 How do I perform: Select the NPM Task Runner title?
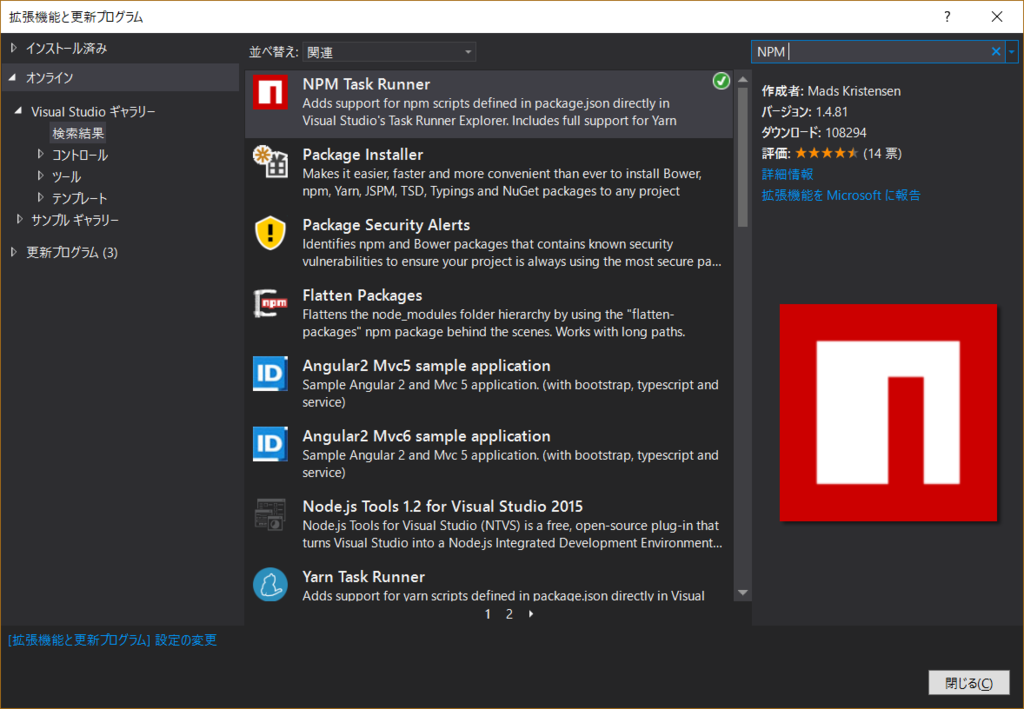click(x=366, y=84)
